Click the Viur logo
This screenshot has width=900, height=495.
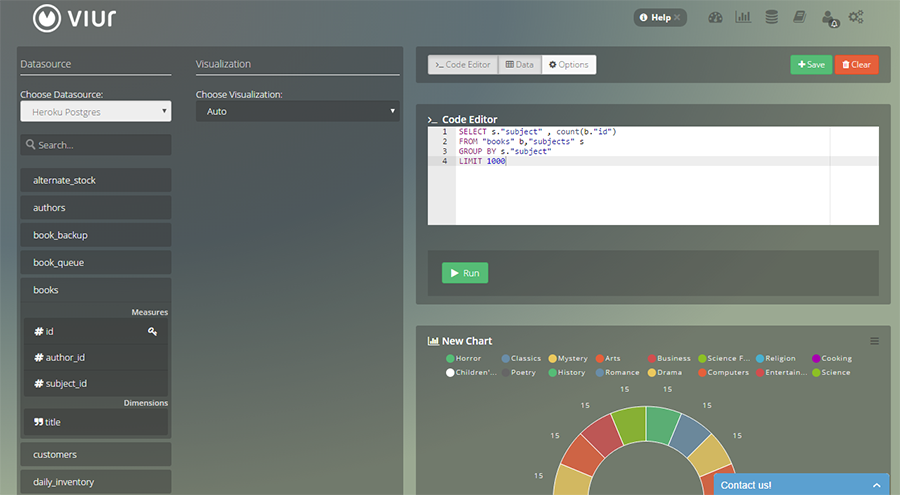74,18
